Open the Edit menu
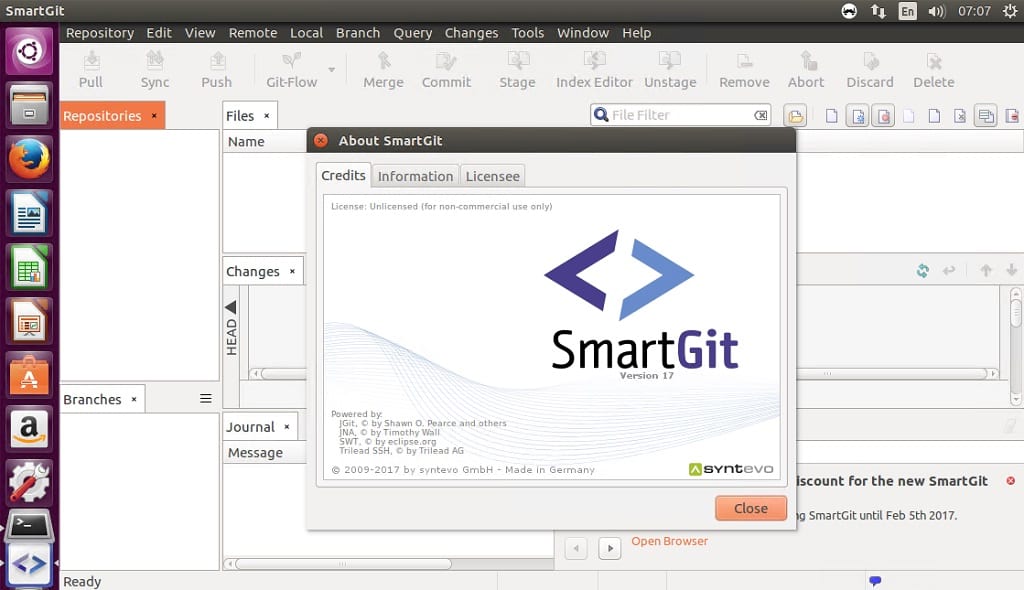Viewport: 1024px width, 590px height. pos(159,33)
